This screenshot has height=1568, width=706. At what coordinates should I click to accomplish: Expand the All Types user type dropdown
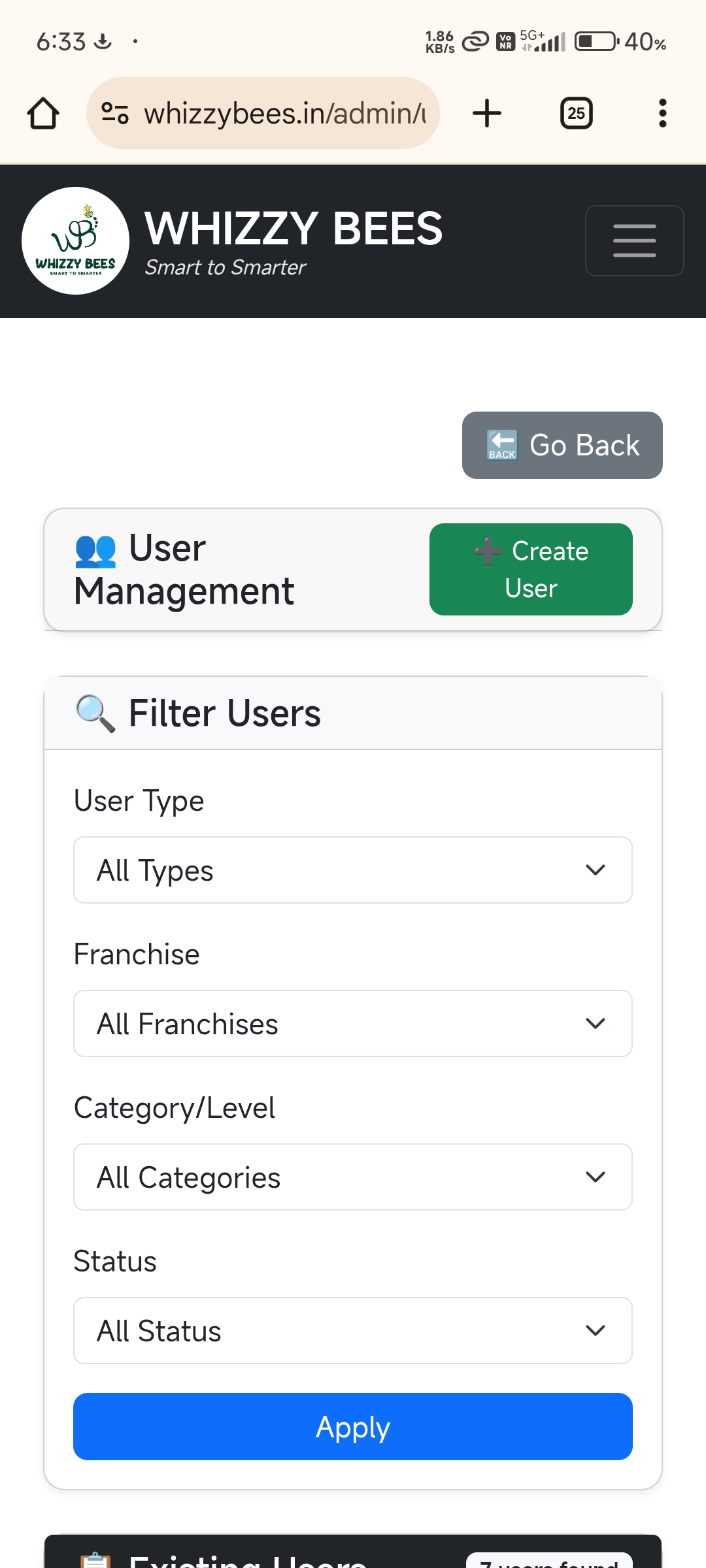[x=353, y=870]
